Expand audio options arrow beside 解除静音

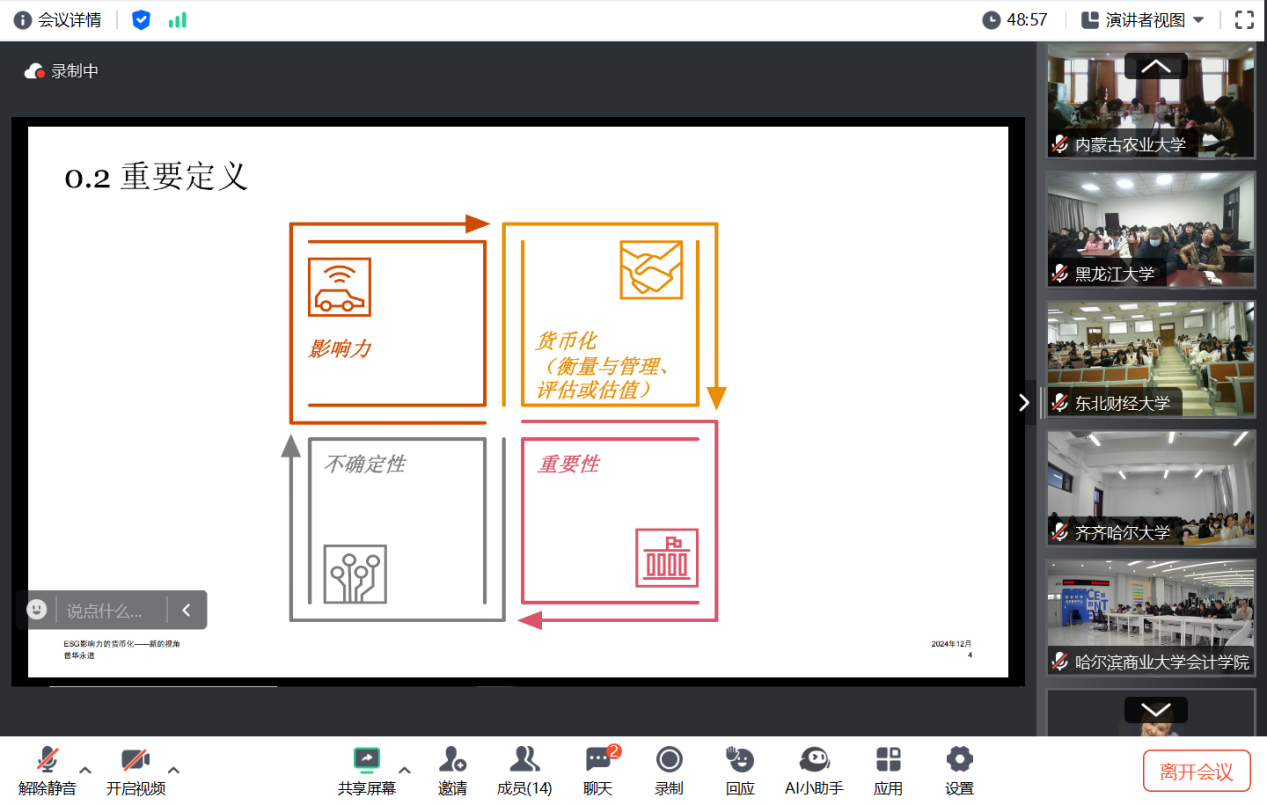click(85, 770)
